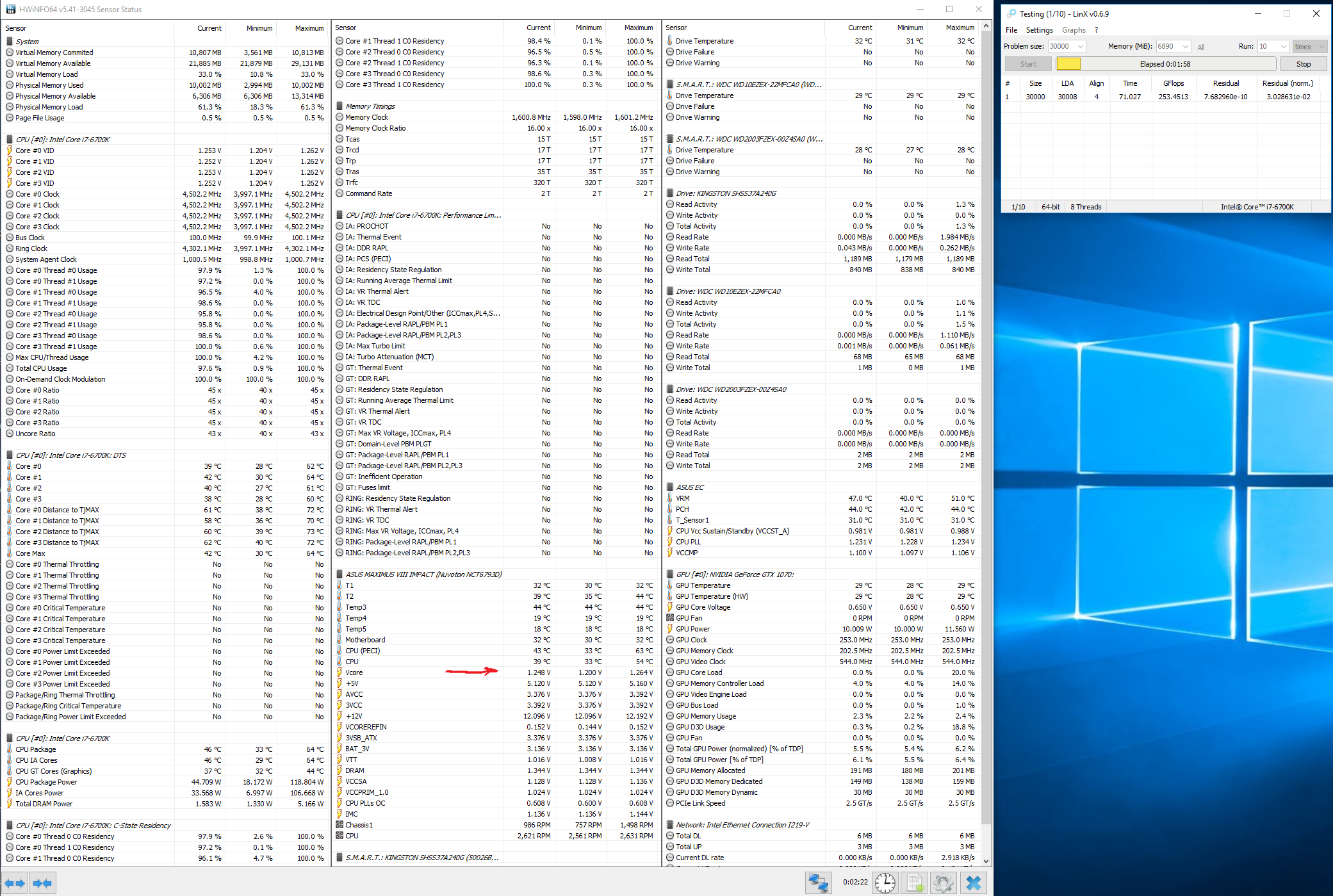1333x896 pixels.
Task: Click the log file sheet plus icon
Action: (915, 883)
